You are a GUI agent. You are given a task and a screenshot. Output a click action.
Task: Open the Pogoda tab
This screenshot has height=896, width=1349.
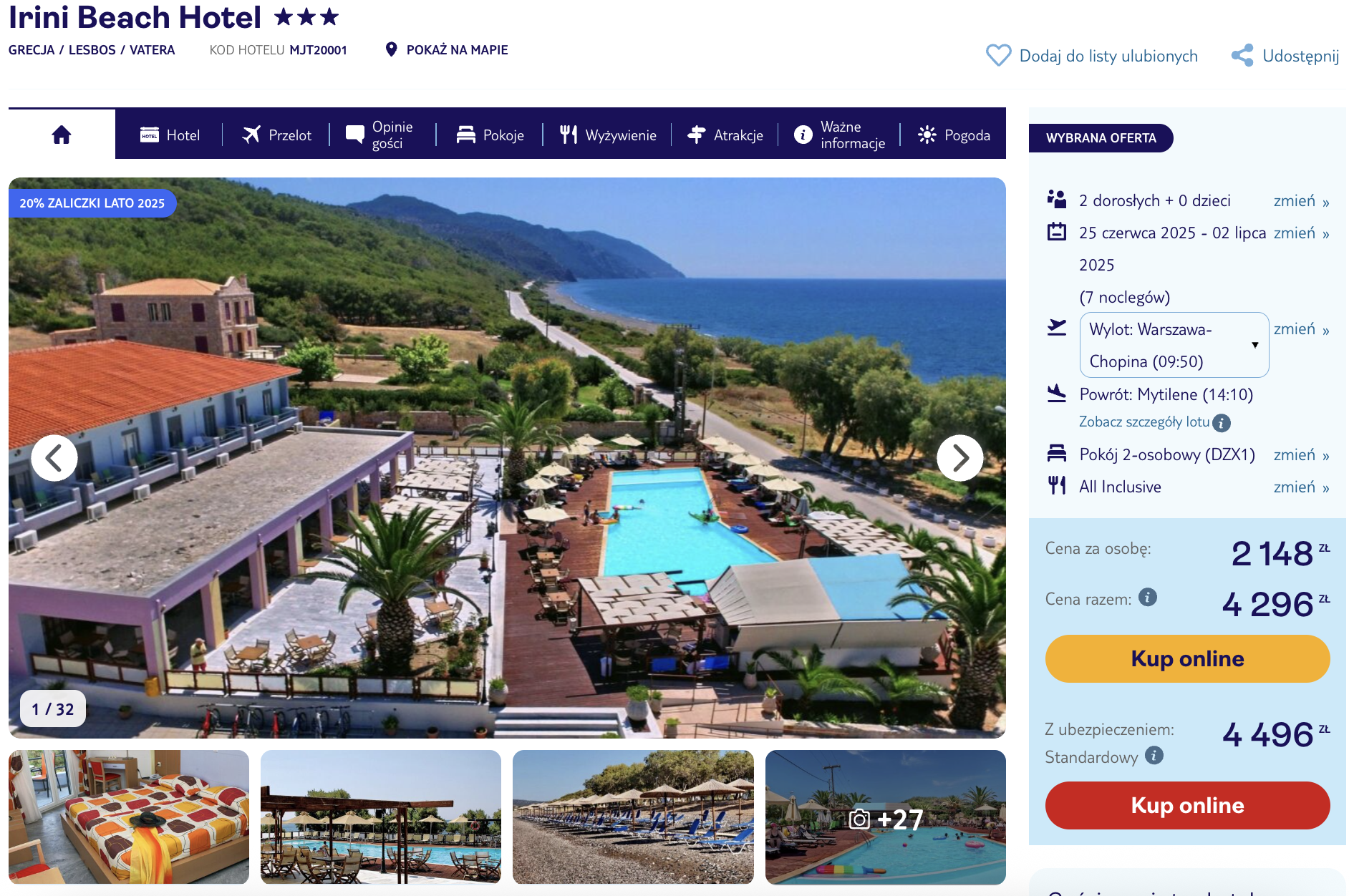(x=954, y=135)
